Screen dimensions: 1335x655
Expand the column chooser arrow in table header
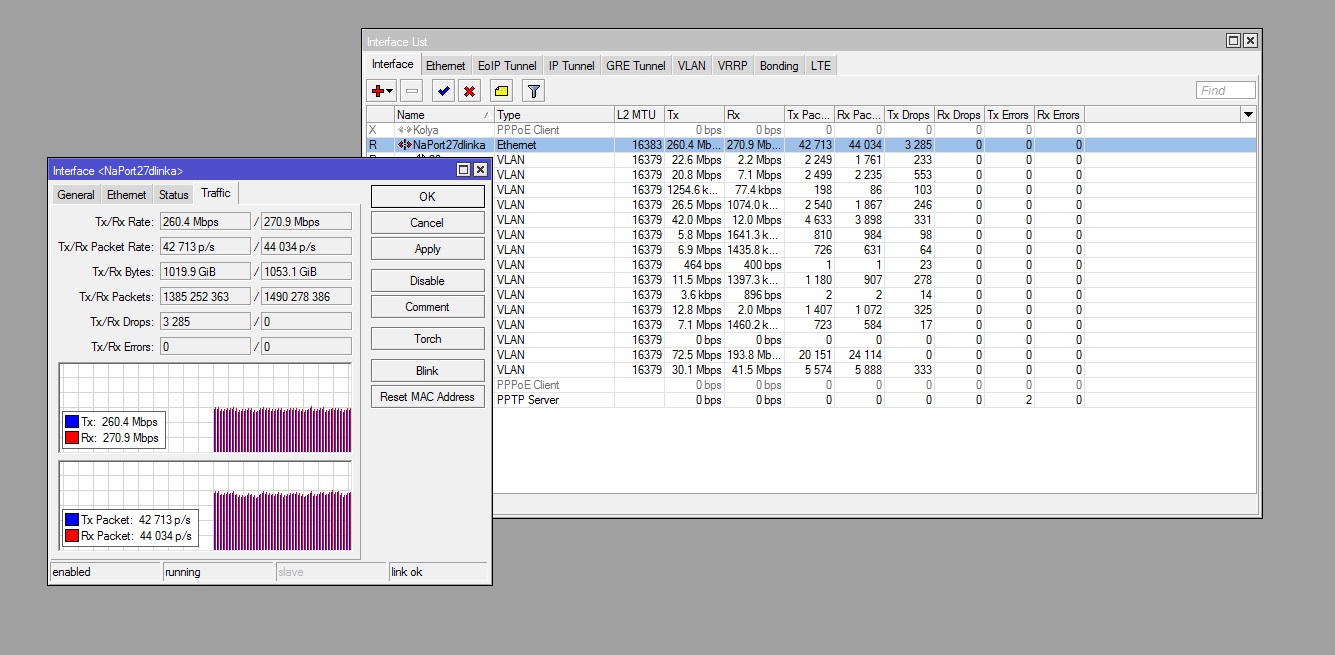[x=1247, y=115]
